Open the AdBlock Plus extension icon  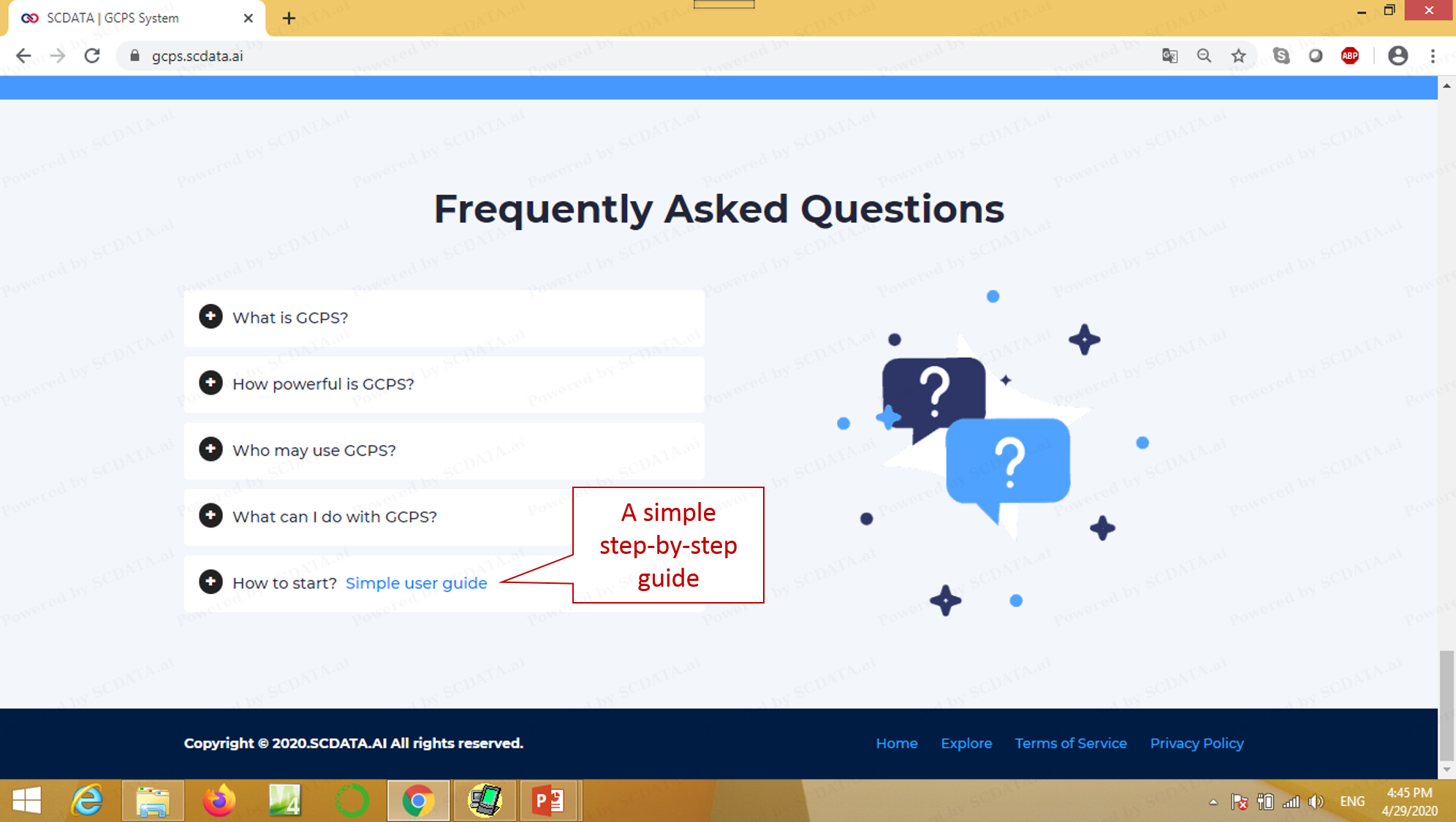[x=1350, y=56]
